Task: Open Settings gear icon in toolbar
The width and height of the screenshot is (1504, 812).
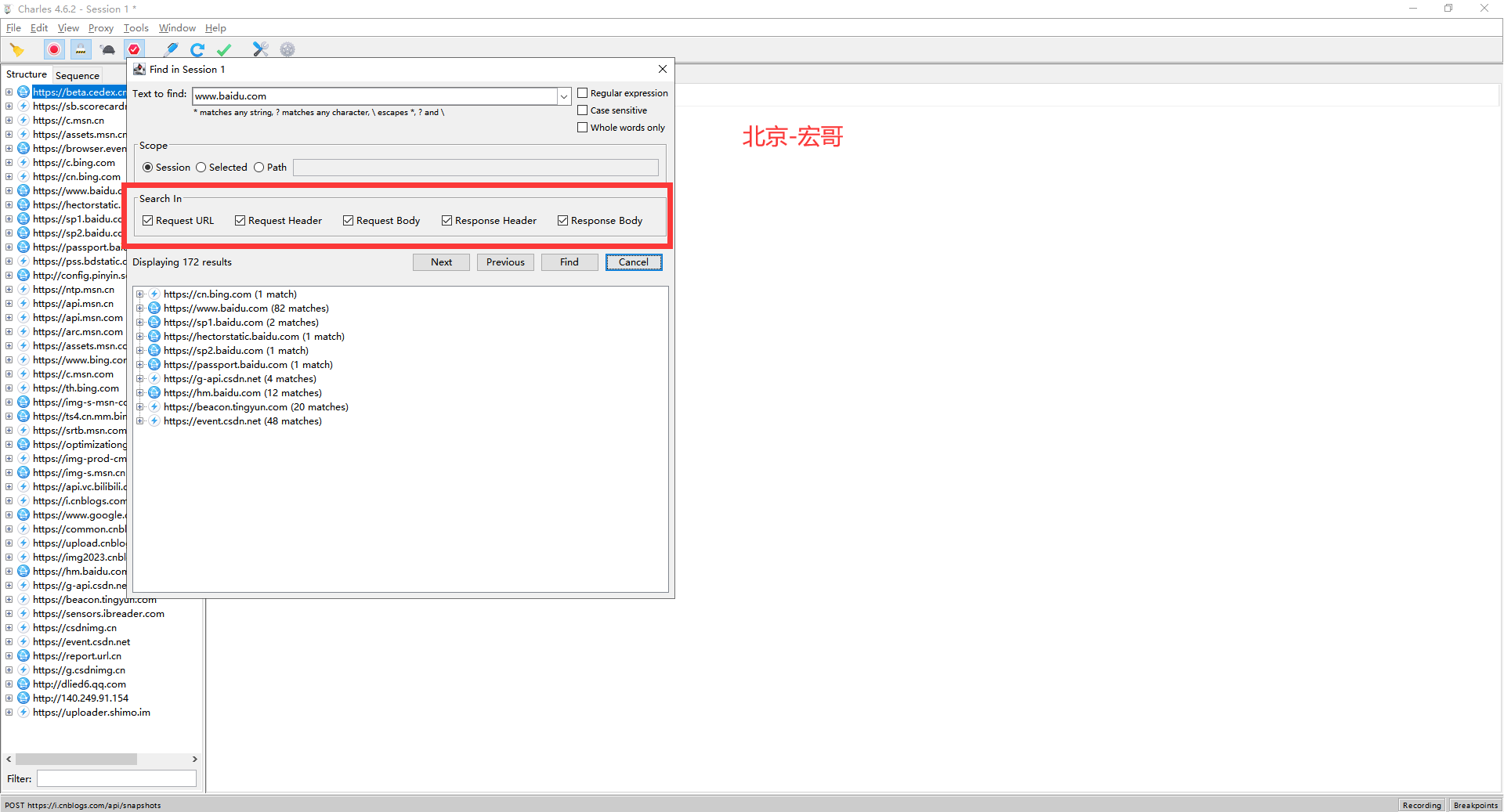Action: (x=287, y=49)
